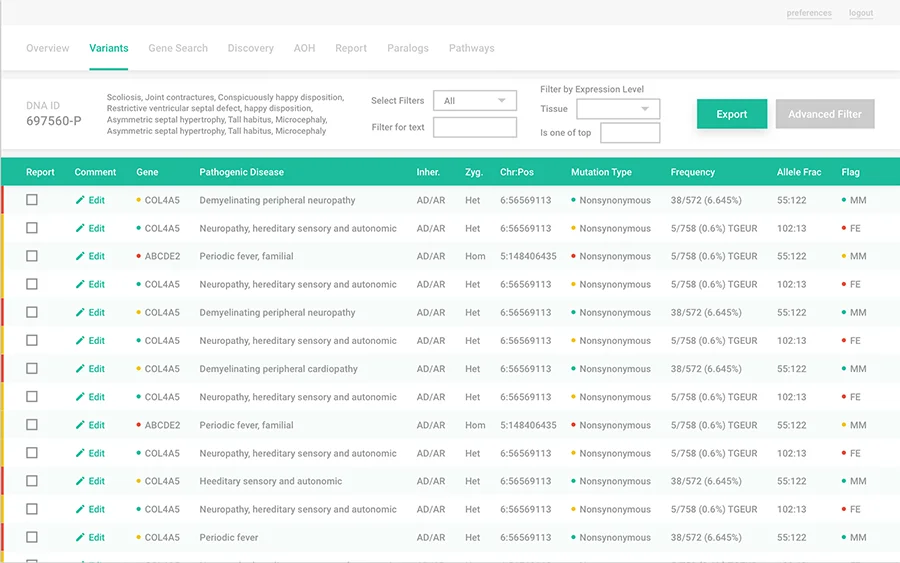The width and height of the screenshot is (900, 563).
Task: Switch to the Overview tab
Action: pos(48,48)
